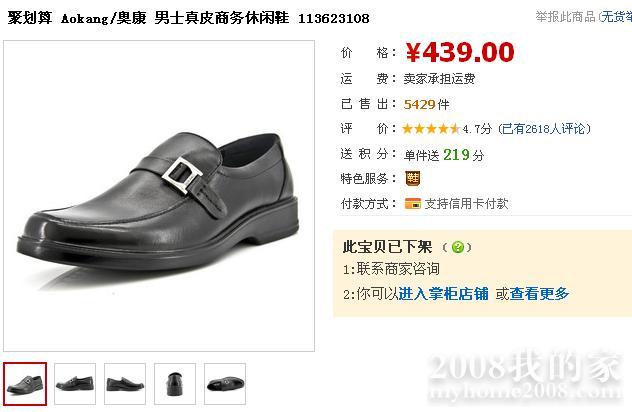Click the main shoe product image
The height and width of the screenshot is (412, 632).
[x=159, y=196]
